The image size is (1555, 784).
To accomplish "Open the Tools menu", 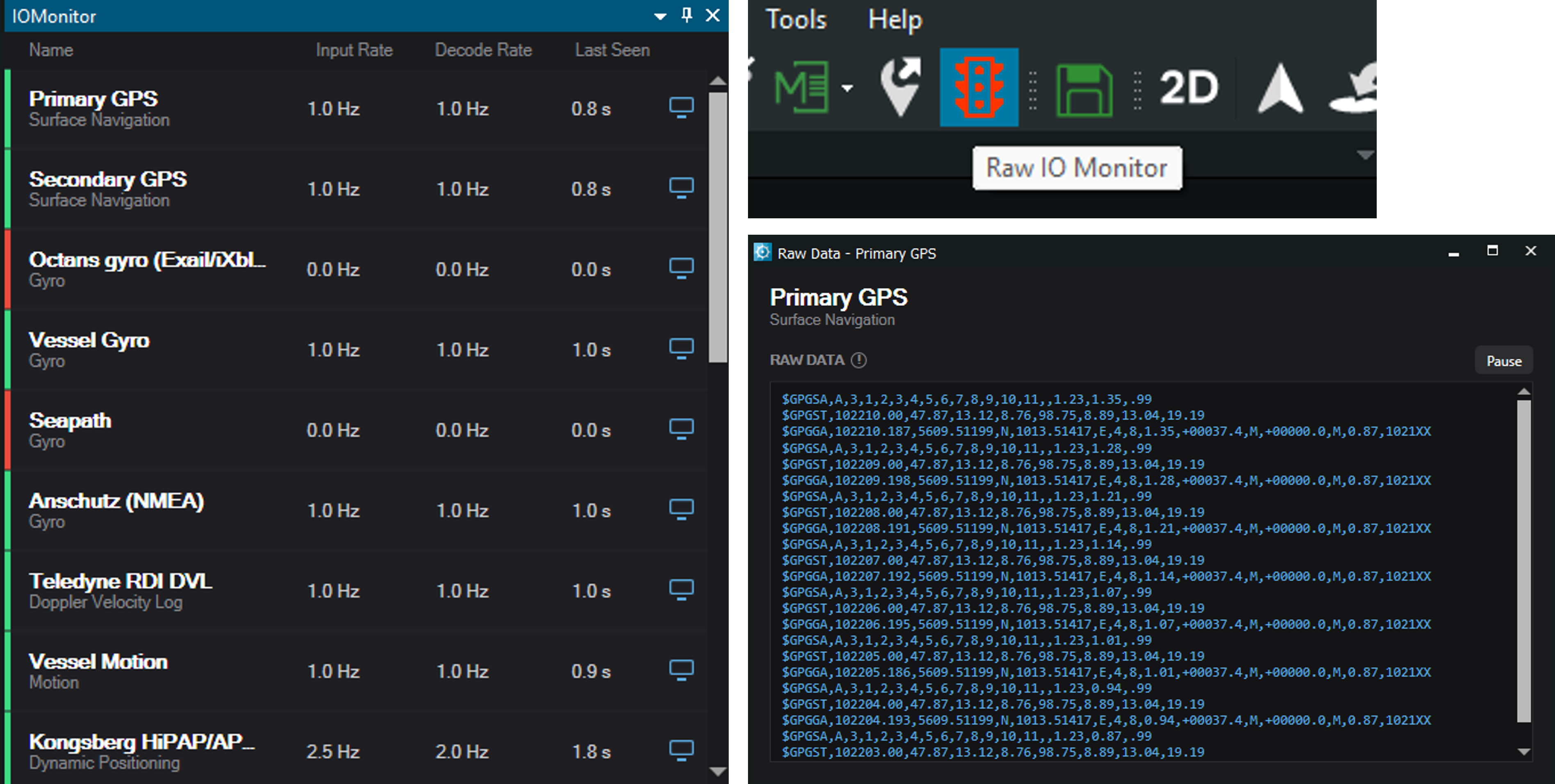I will pos(796,19).
